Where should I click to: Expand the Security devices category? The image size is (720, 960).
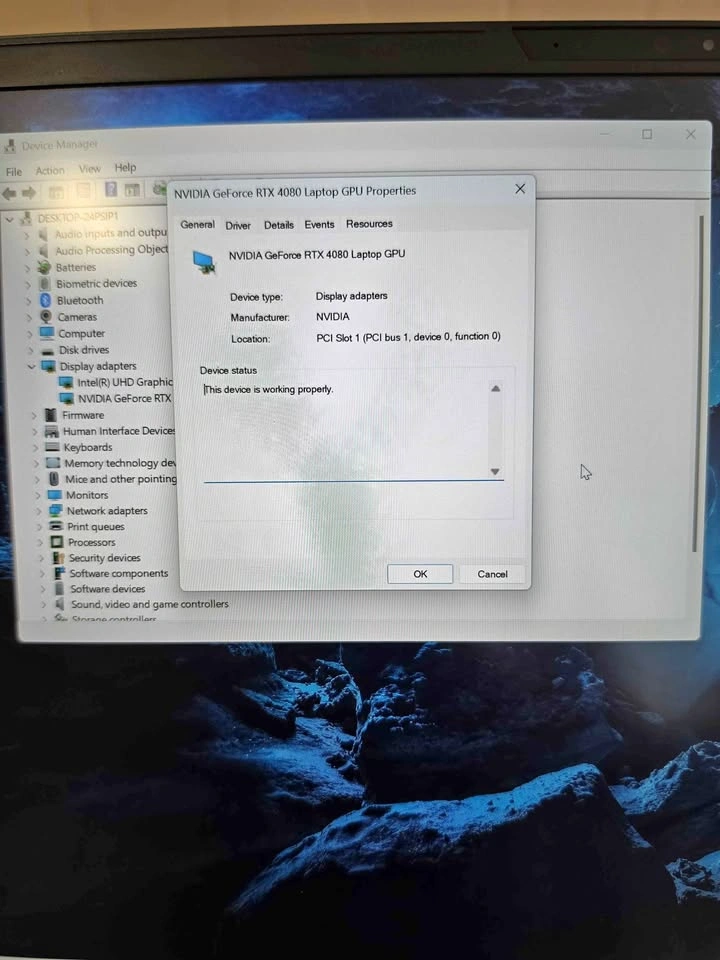41,558
